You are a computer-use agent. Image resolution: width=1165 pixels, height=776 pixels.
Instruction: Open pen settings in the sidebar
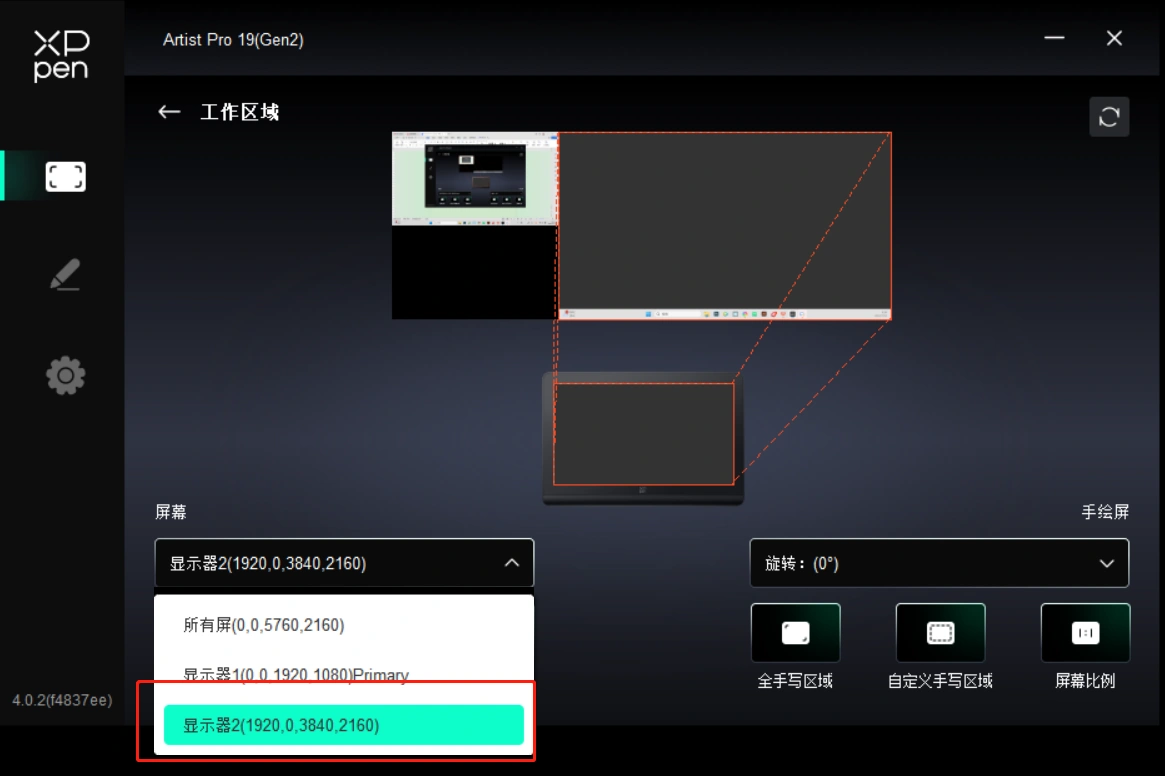pos(65,276)
